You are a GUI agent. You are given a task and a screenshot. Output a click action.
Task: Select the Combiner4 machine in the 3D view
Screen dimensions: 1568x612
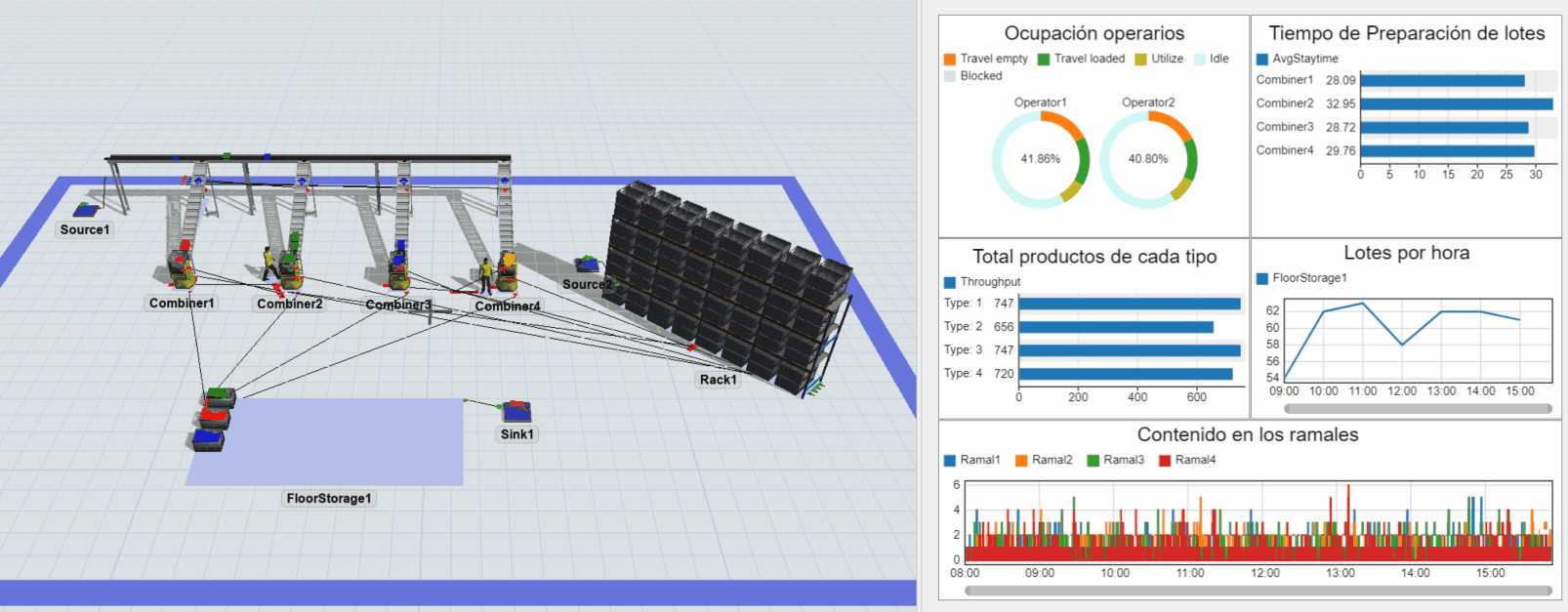pos(506,273)
